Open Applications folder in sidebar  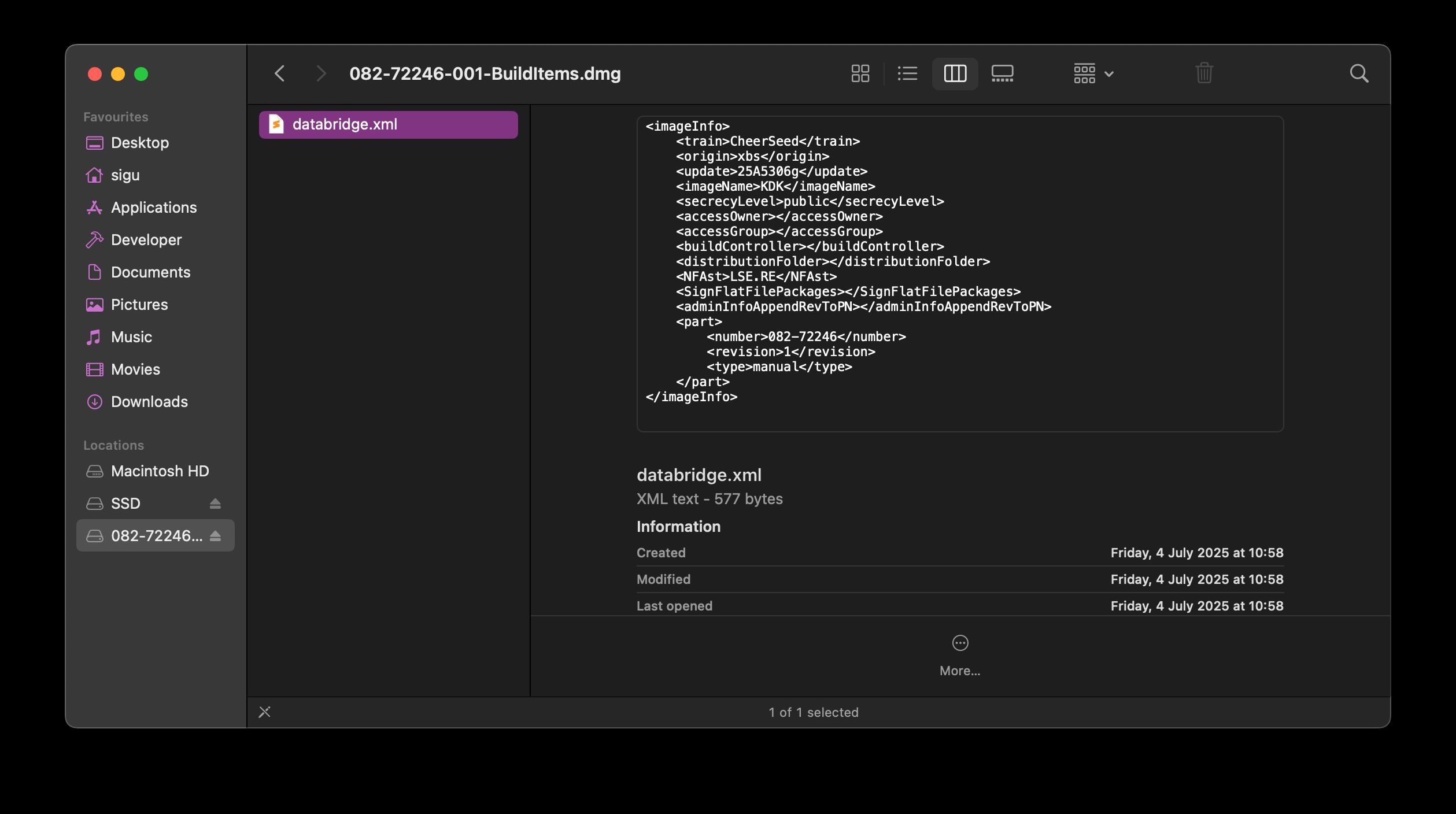153,208
